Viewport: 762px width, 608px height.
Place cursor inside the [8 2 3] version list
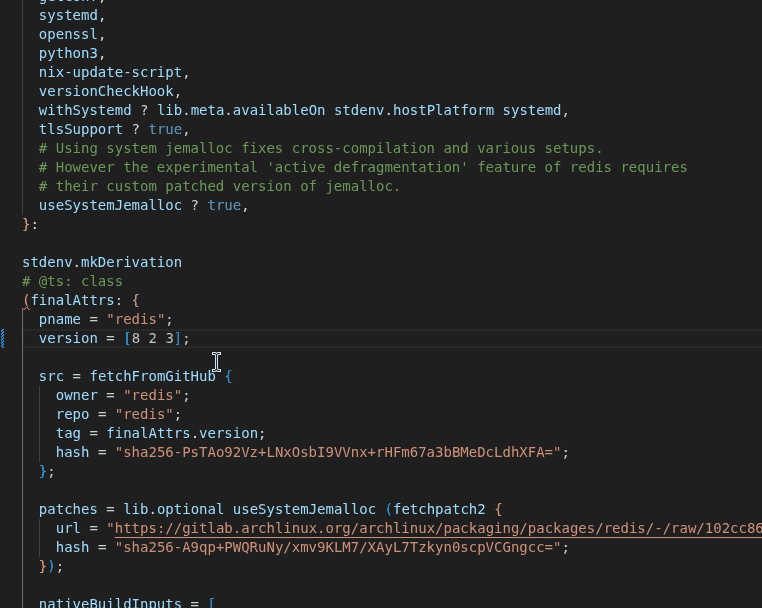tap(152, 338)
